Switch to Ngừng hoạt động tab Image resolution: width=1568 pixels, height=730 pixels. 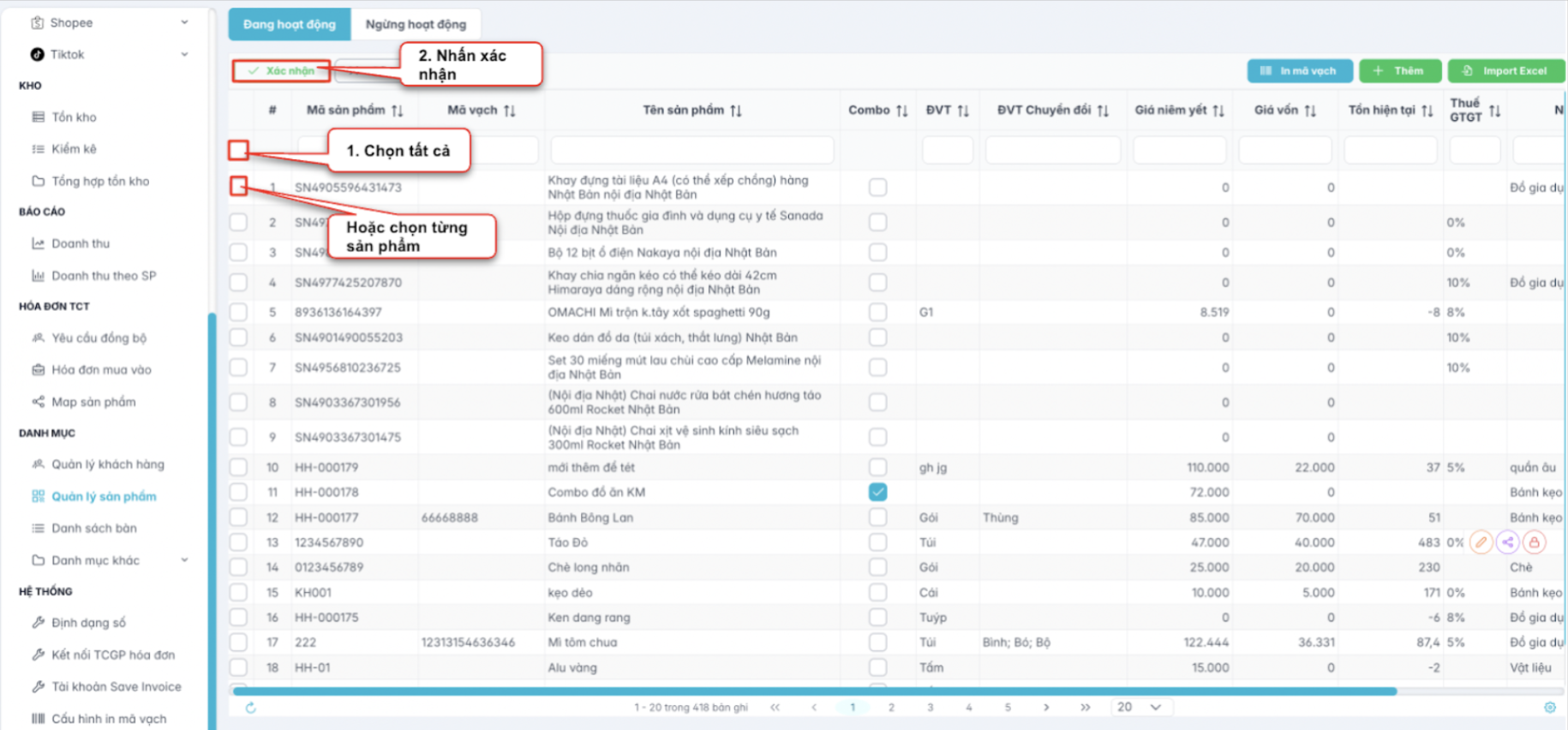[x=416, y=25]
